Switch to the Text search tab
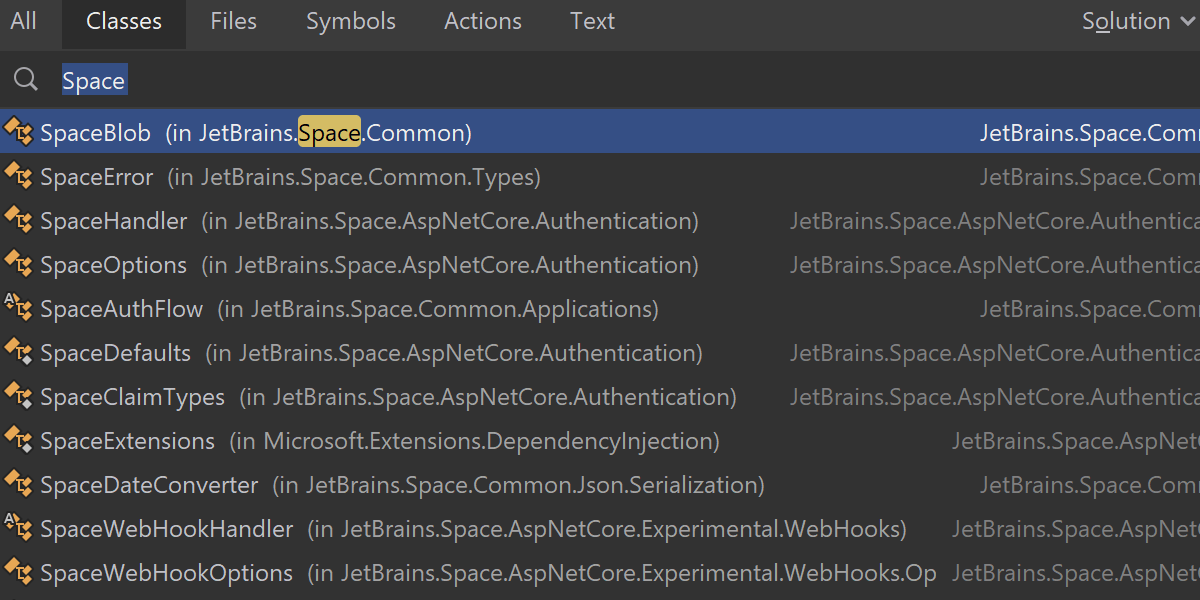Screen dimensions: 1200x600 pos(592,22)
